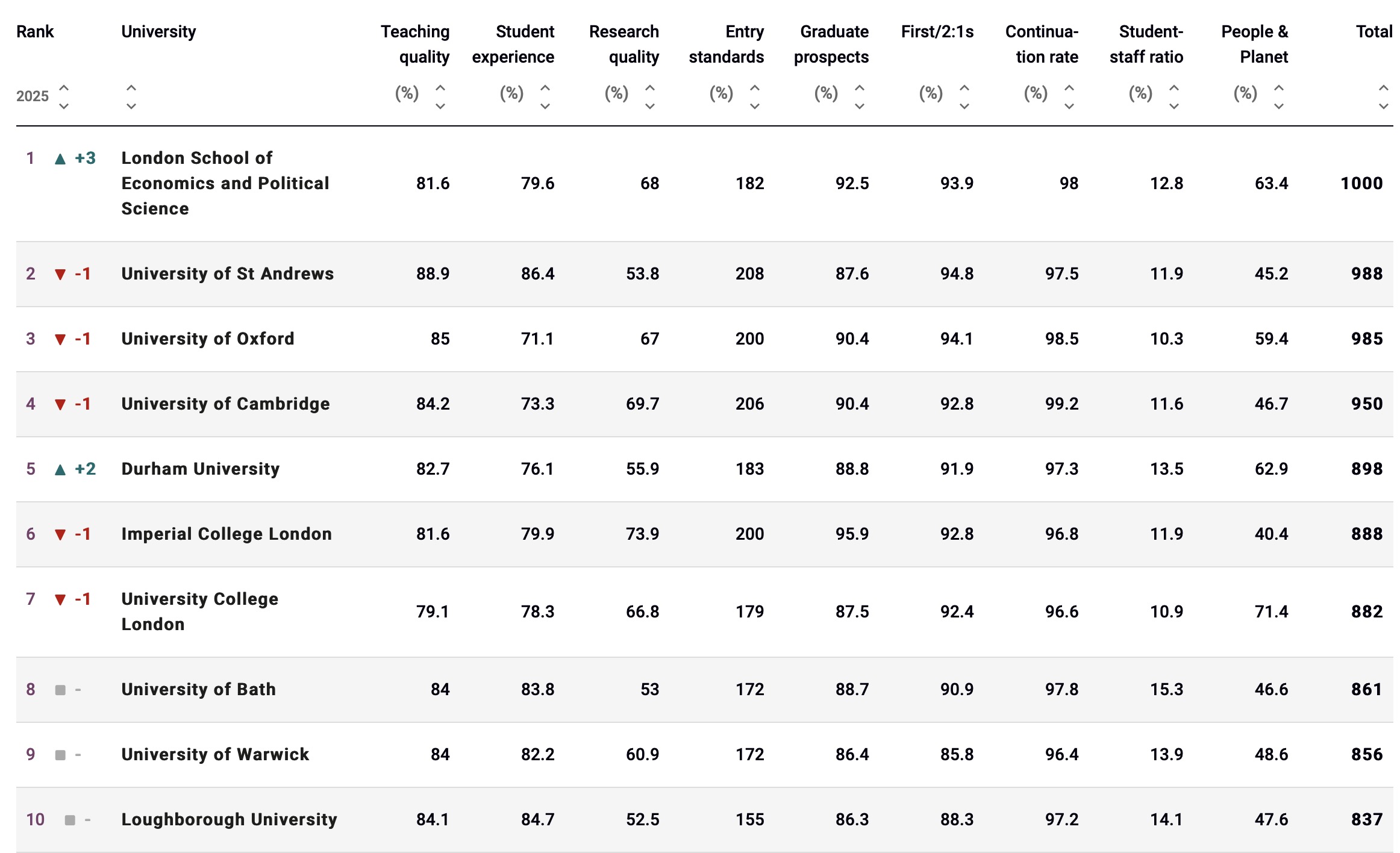Click the University of Oxford name

tap(208, 339)
